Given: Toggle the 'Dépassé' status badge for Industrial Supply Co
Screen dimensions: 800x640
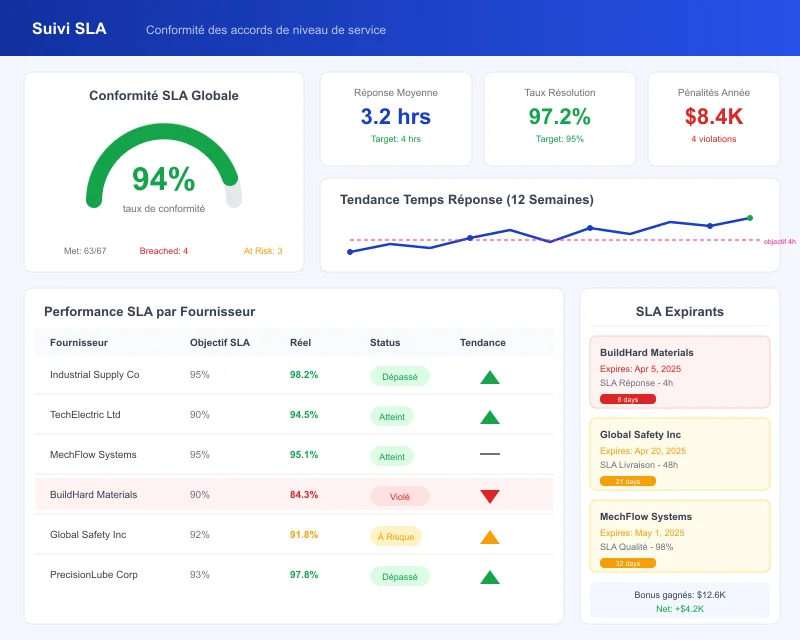Looking at the screenshot, I should click(399, 376).
